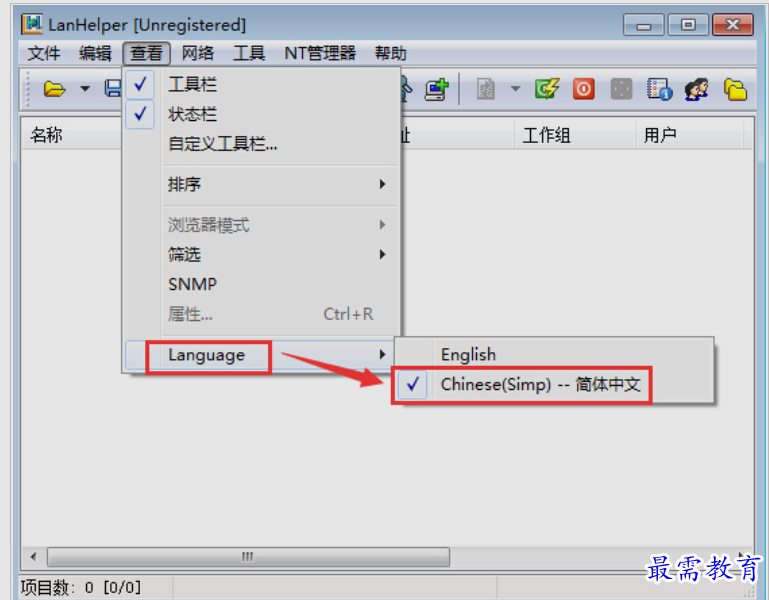Open the 帮助 menu
Screen dimensions: 769x600
click(390, 53)
